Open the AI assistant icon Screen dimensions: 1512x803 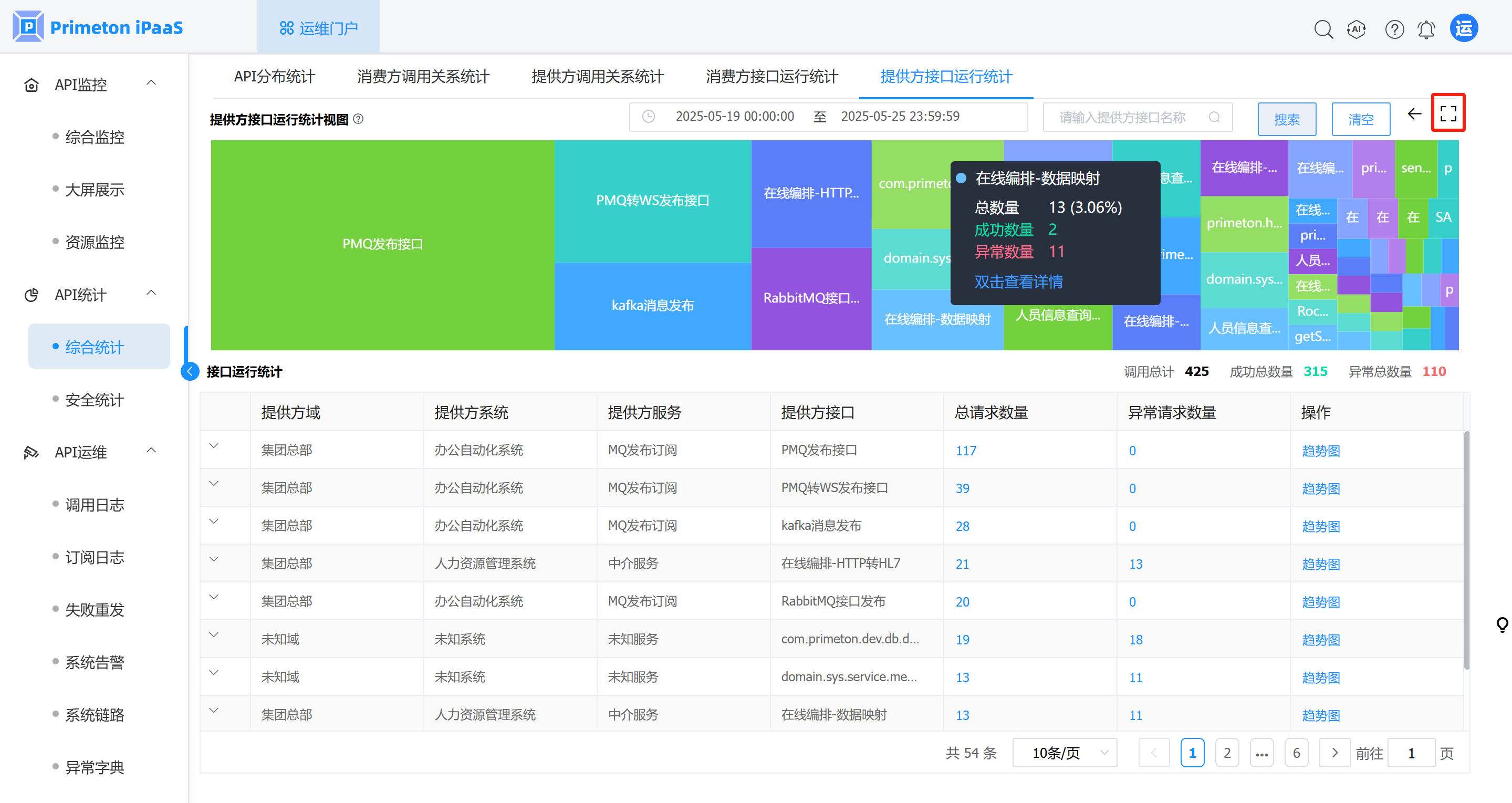[x=1357, y=29]
